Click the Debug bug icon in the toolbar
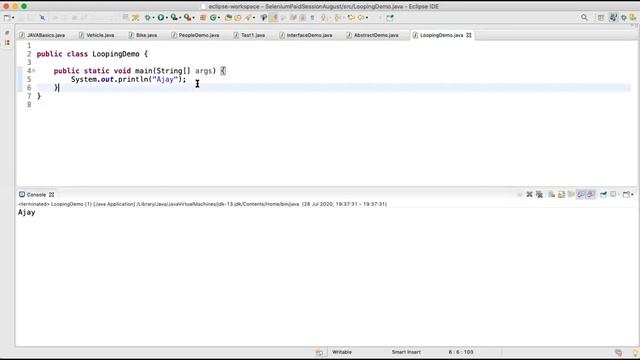 [148, 18]
